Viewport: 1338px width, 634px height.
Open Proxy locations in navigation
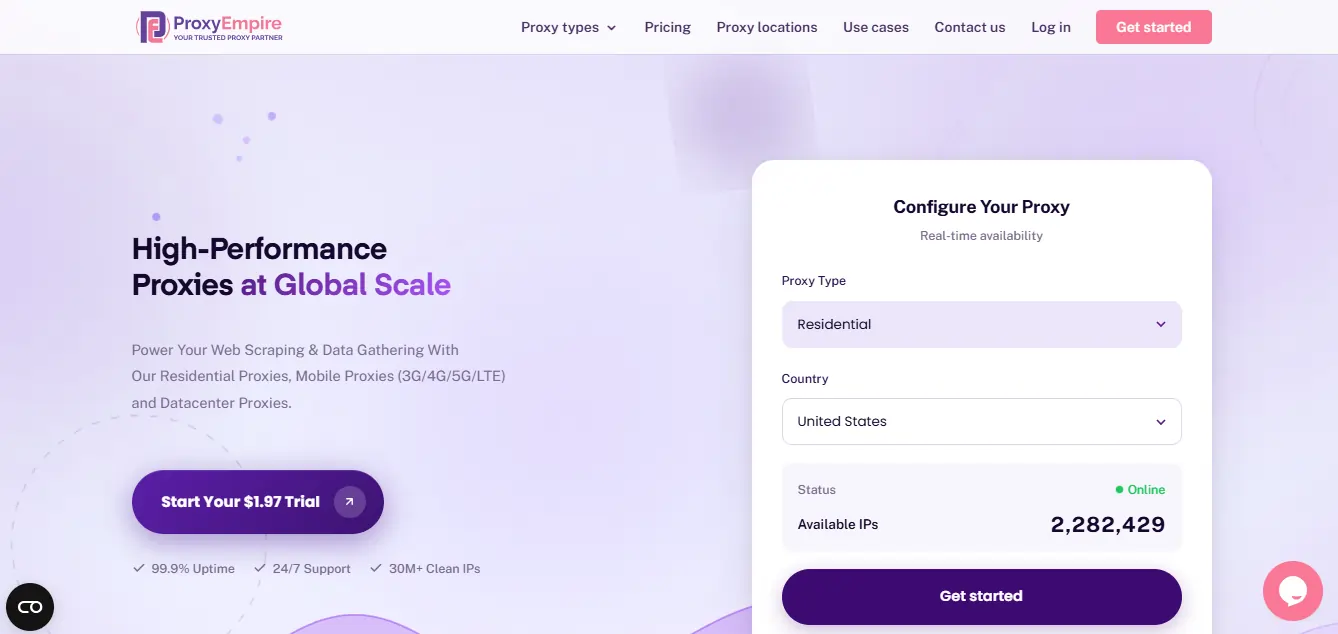coord(766,27)
